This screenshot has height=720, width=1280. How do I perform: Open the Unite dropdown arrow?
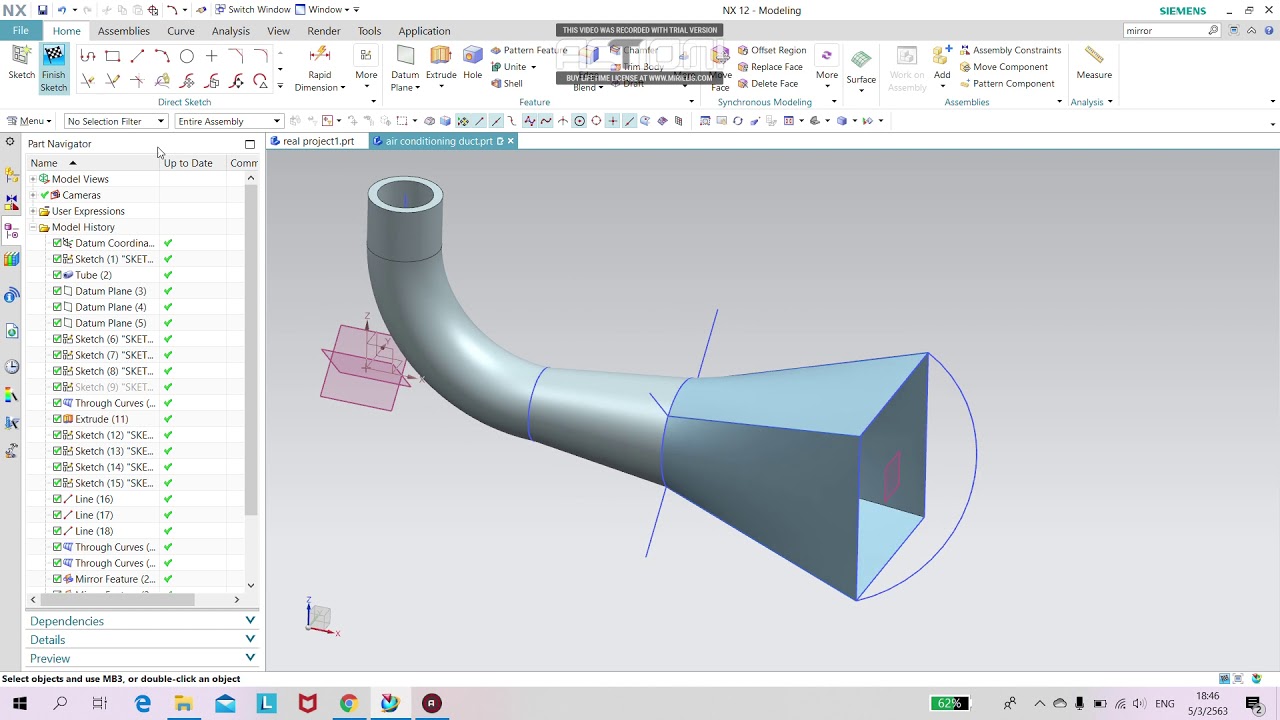pos(533,67)
